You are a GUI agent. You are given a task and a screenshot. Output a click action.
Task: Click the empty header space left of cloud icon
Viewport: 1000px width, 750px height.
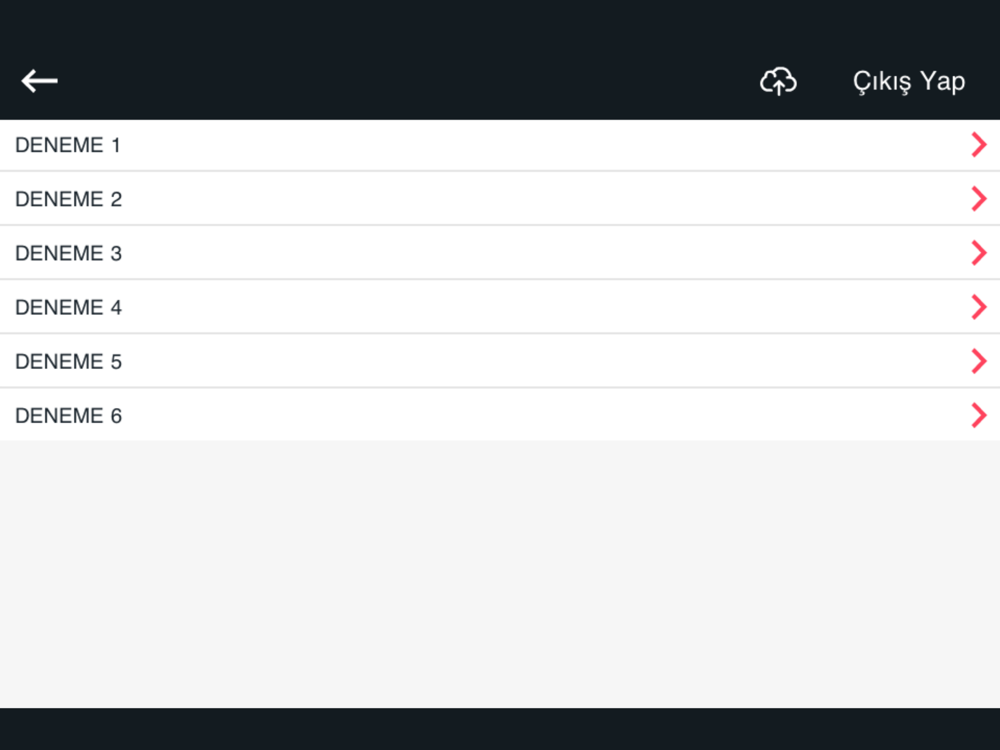click(x=408, y=81)
